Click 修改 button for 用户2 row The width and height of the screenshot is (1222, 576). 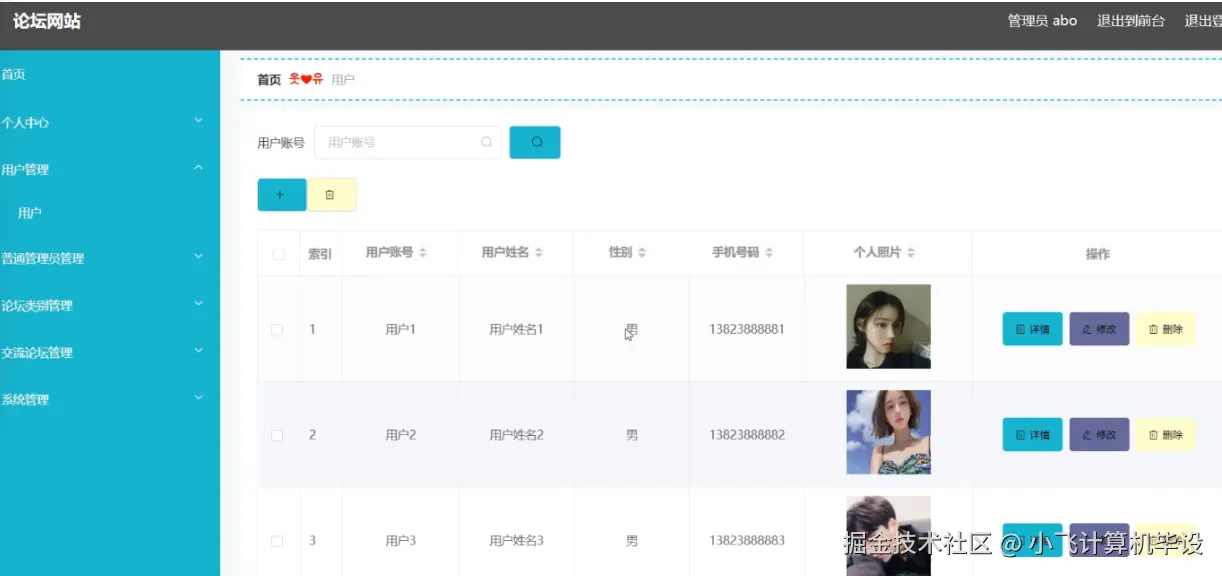tap(1099, 435)
